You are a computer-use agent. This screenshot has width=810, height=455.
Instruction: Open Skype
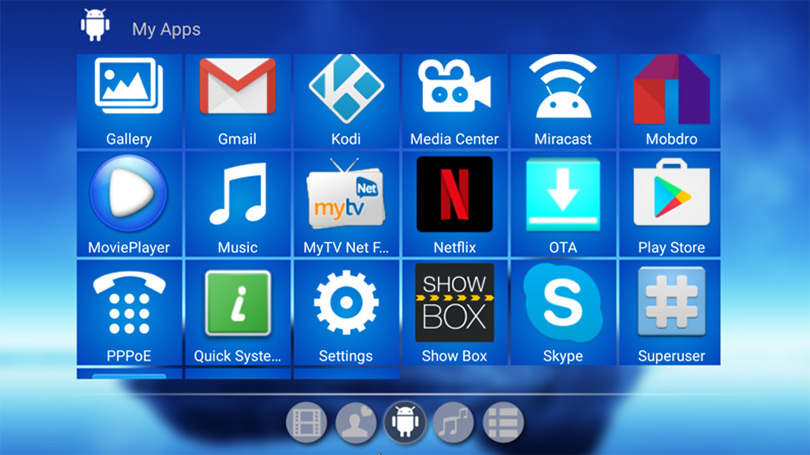pyautogui.click(x=562, y=314)
